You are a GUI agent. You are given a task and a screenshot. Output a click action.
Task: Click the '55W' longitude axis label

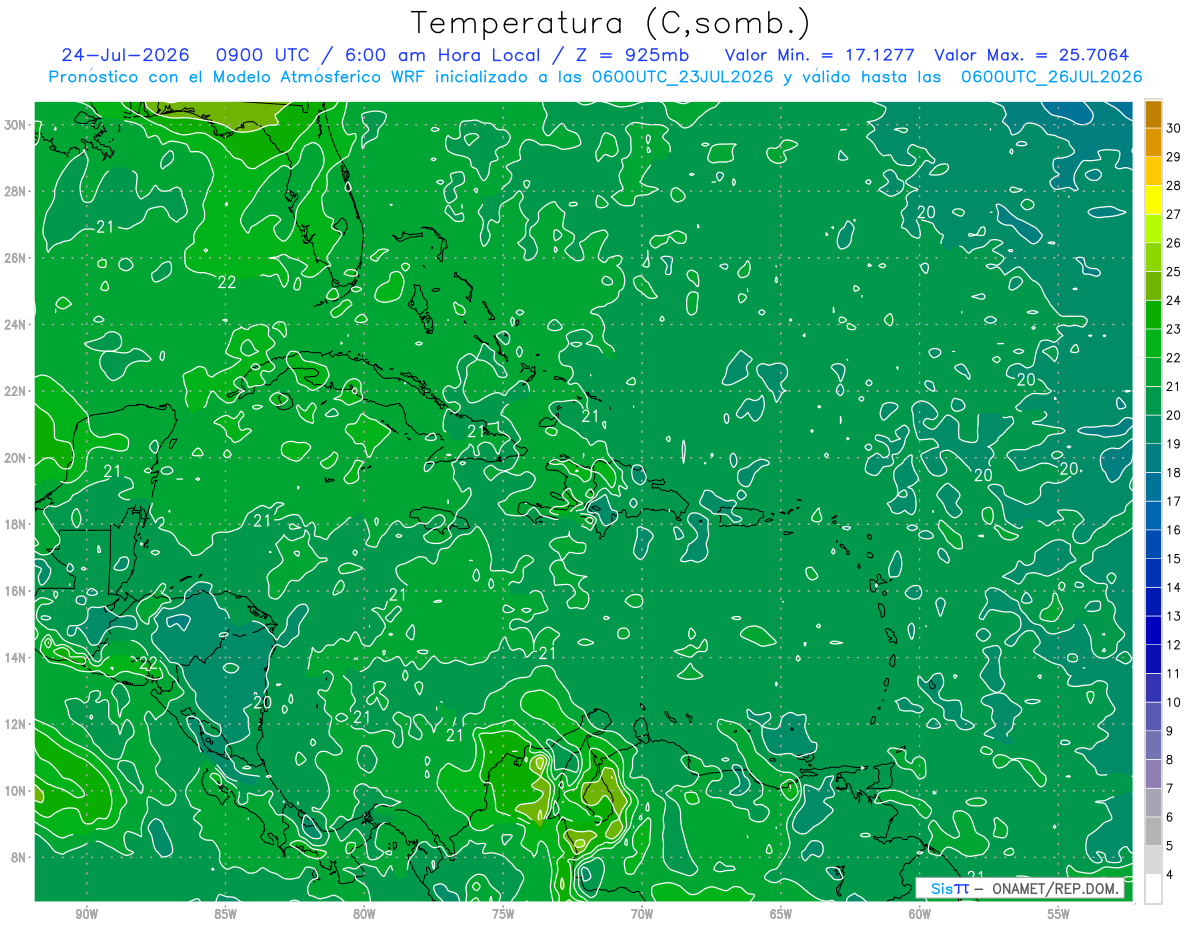[1059, 915]
